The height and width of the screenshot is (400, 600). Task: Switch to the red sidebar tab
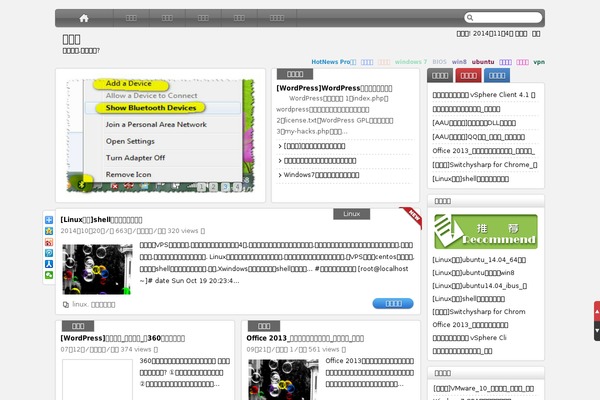point(468,75)
